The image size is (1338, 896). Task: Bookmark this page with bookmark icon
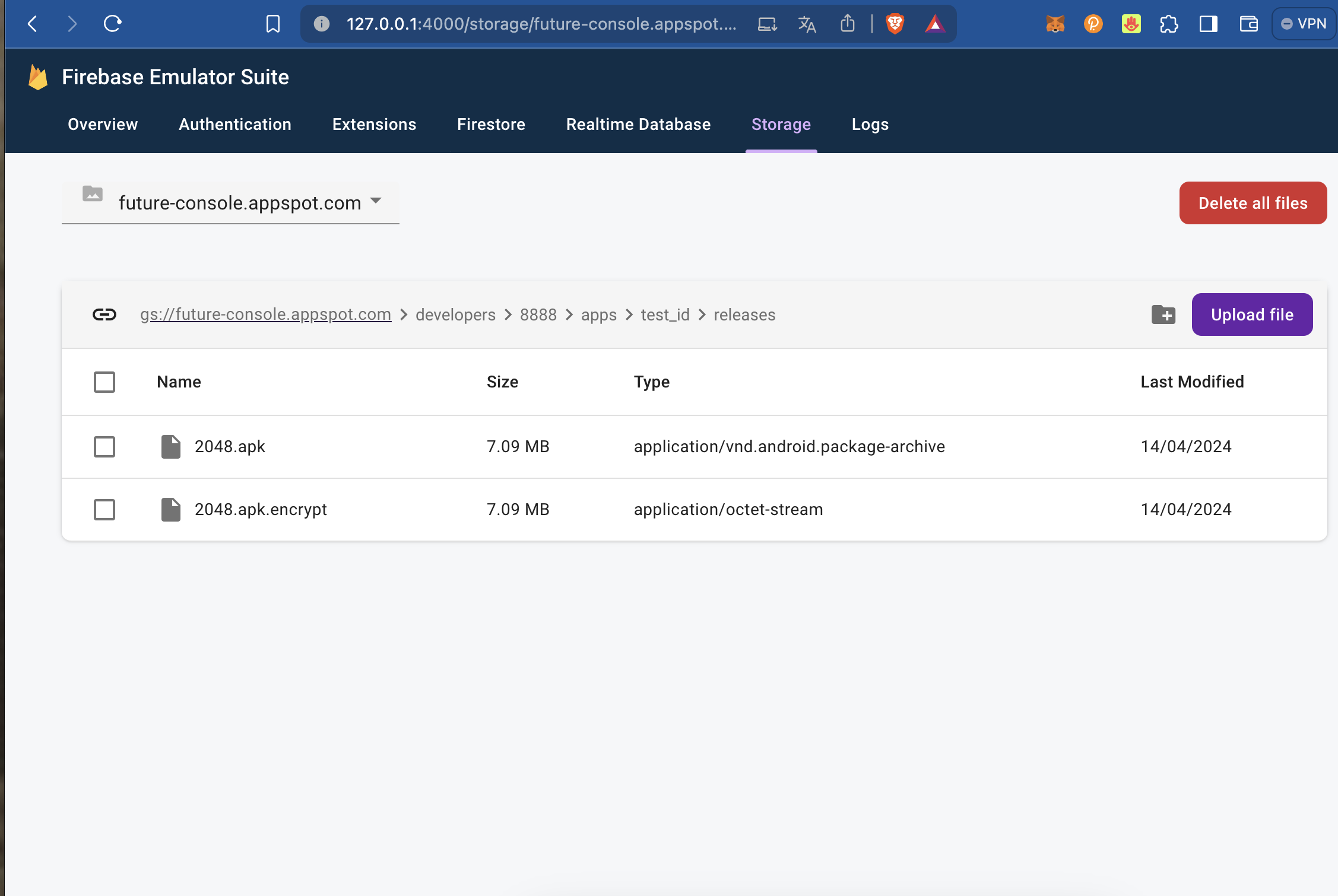pyautogui.click(x=272, y=24)
